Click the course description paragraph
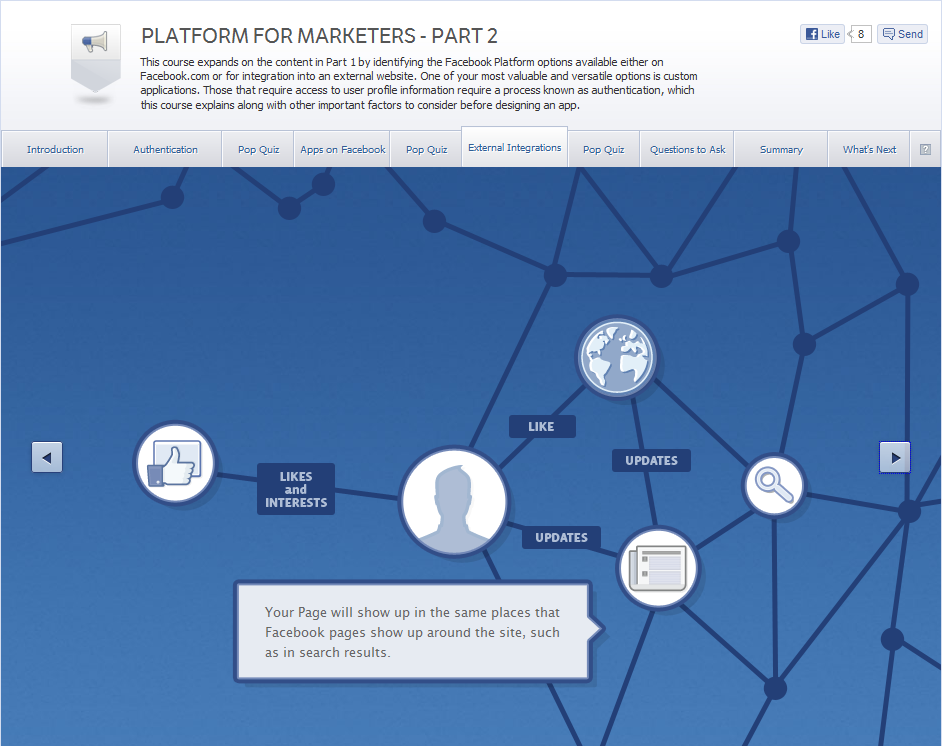942x746 pixels. 419,83
